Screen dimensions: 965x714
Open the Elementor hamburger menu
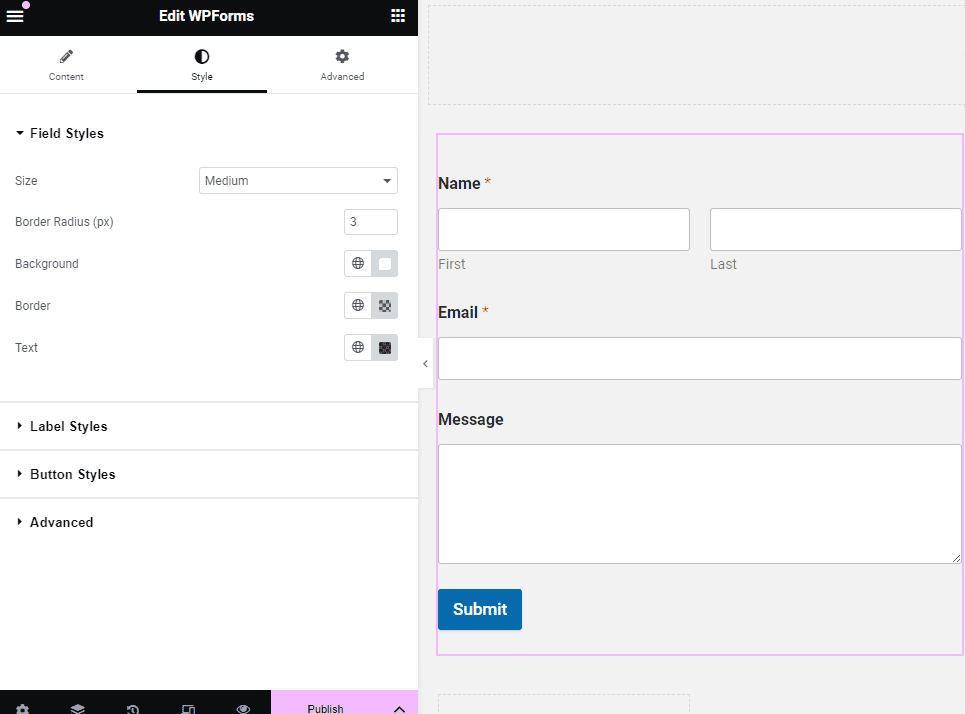tap(15, 16)
